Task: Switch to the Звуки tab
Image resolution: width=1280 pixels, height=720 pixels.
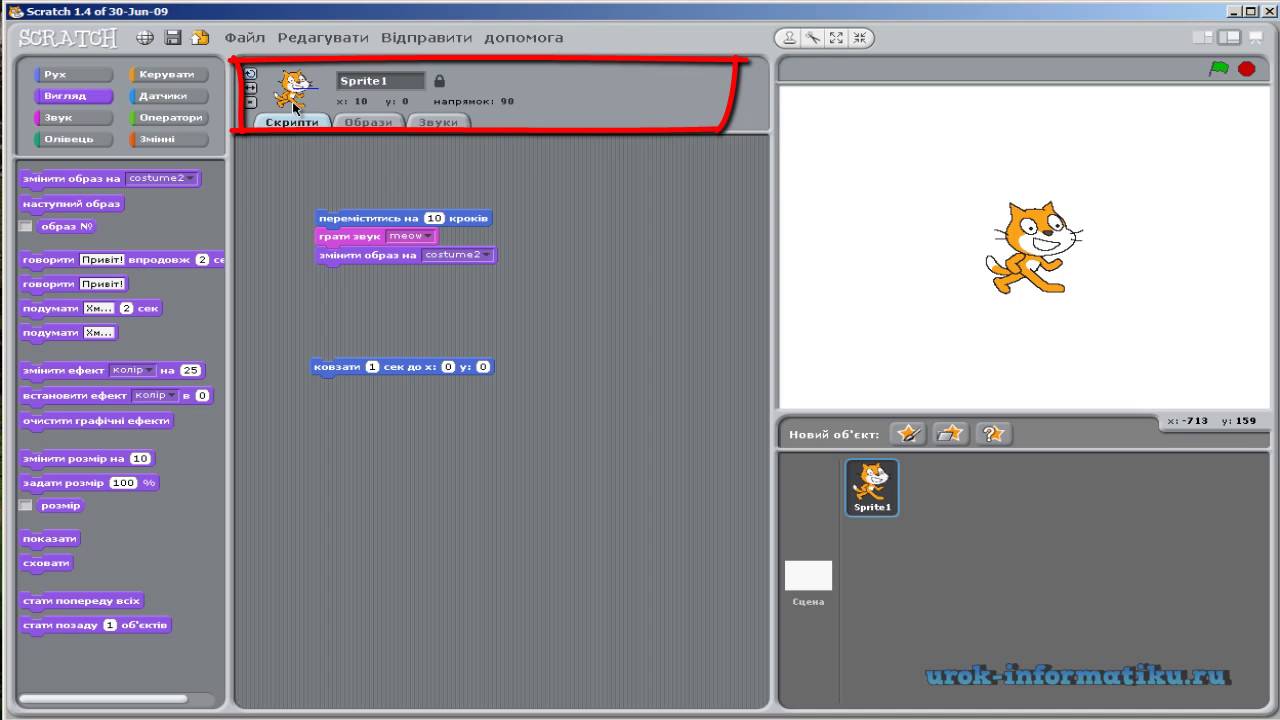Action: [x=438, y=122]
